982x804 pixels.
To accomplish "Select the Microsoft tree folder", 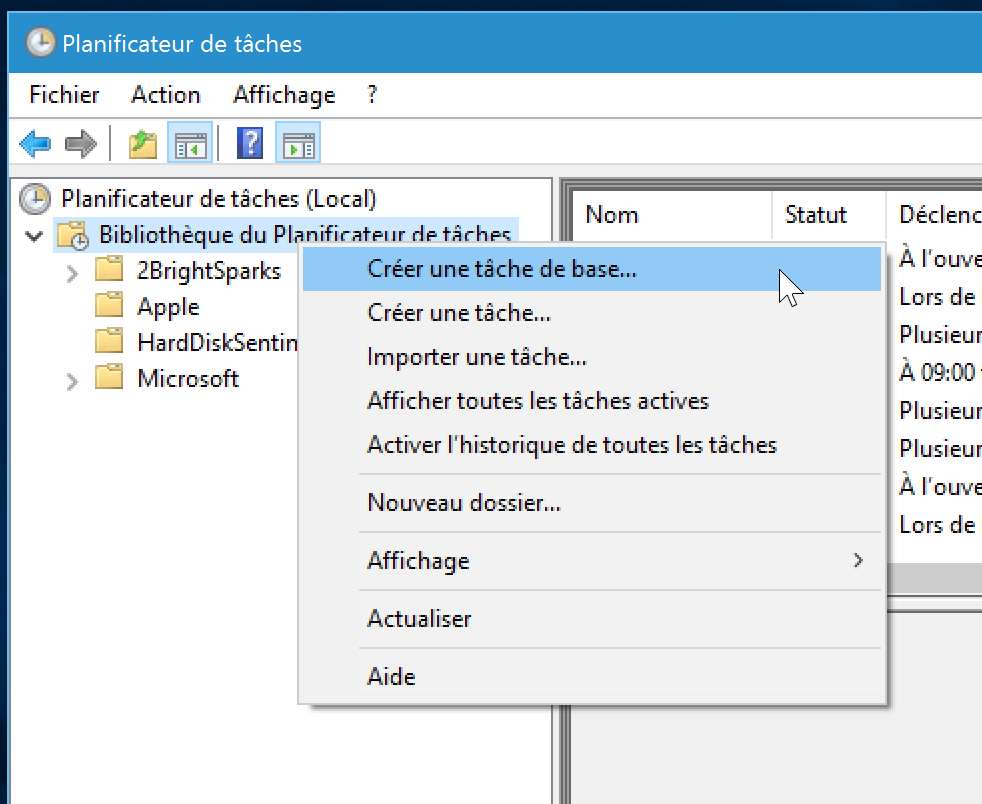I will pyautogui.click(x=188, y=378).
